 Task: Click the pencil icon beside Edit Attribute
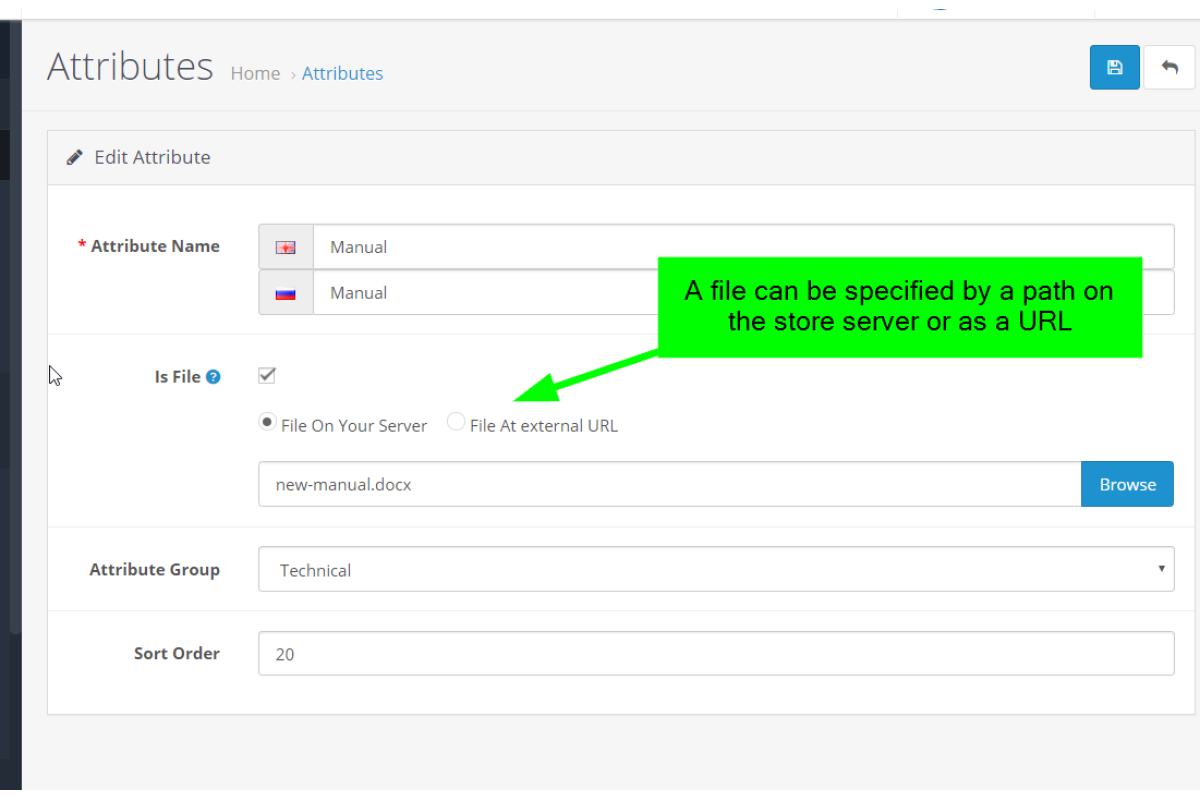click(74, 157)
